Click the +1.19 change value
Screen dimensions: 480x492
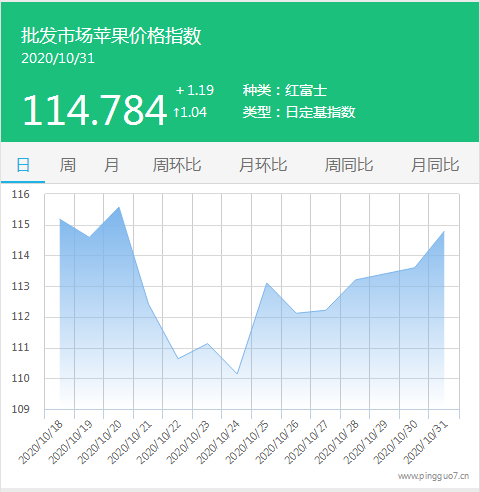tap(195, 90)
